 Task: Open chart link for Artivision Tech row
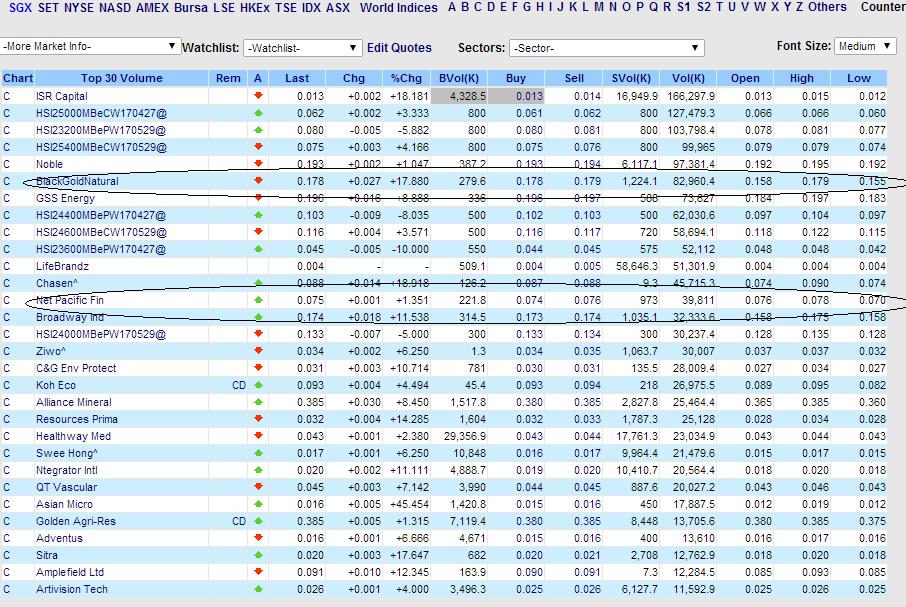6,590
